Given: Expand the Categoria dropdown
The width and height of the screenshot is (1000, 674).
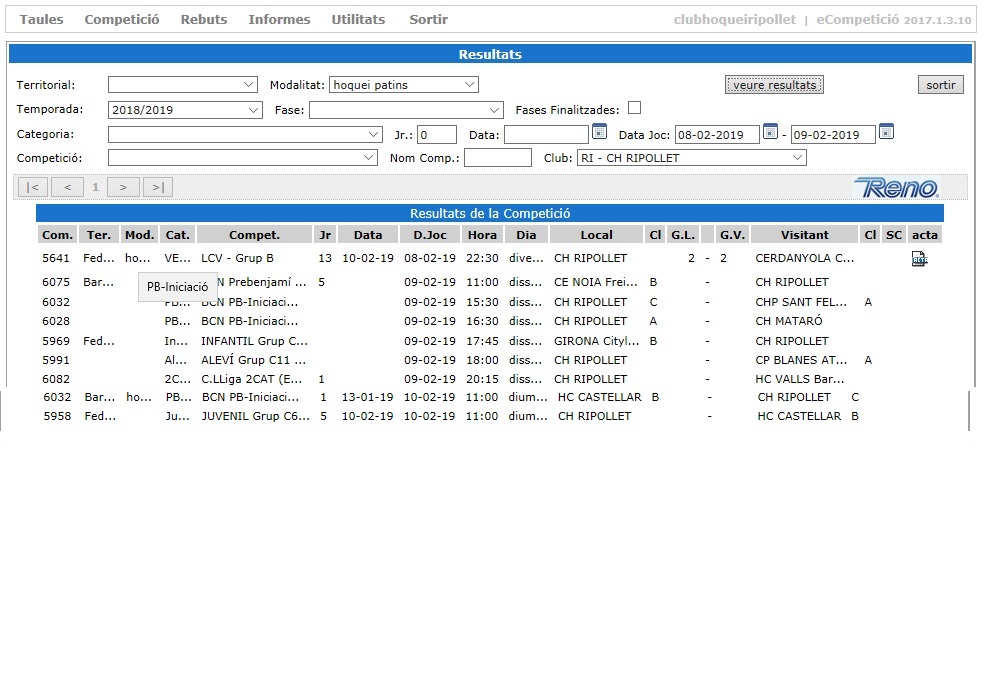Looking at the screenshot, I should [245, 134].
